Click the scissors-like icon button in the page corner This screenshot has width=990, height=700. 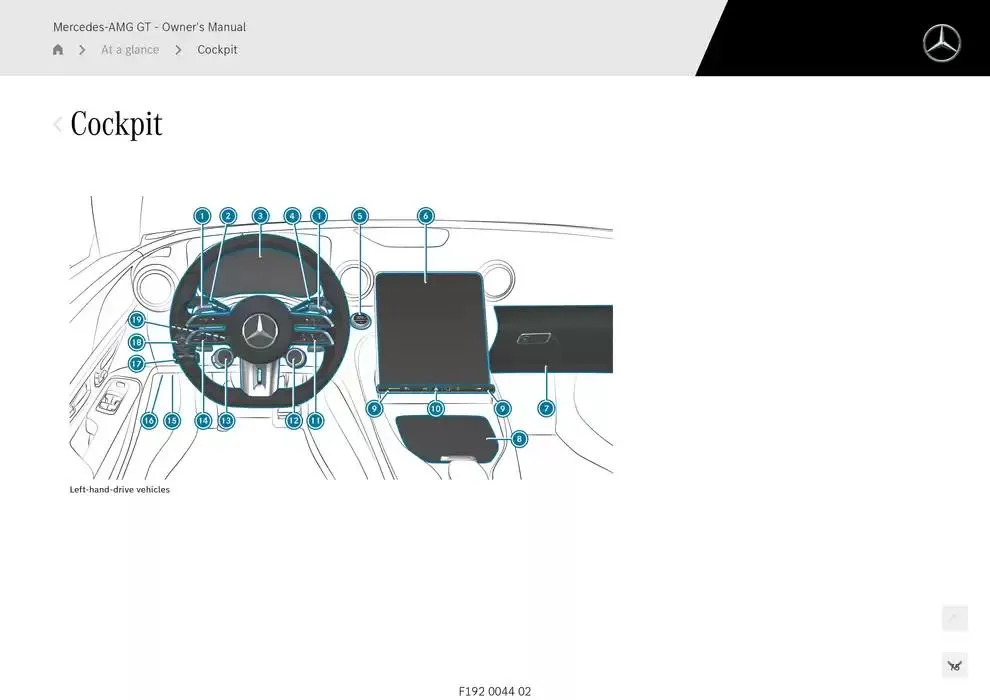click(954, 665)
